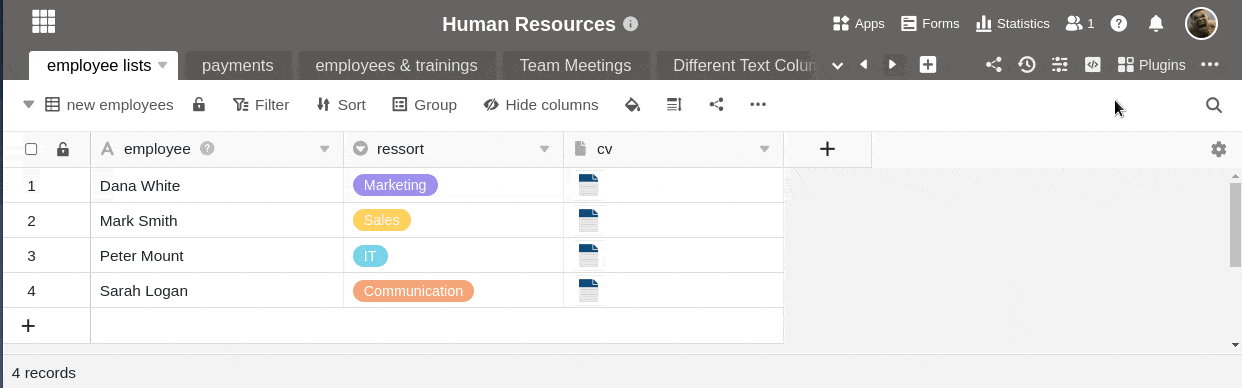This screenshot has height=388, width=1242.
Task: Open Hide columns options
Action: coord(541,104)
